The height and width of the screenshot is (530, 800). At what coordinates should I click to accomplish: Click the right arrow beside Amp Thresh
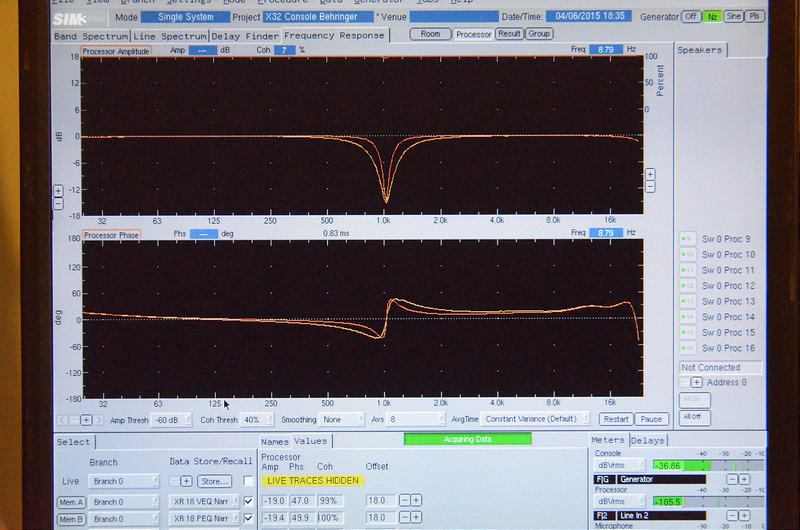pyautogui.click(x=98, y=420)
